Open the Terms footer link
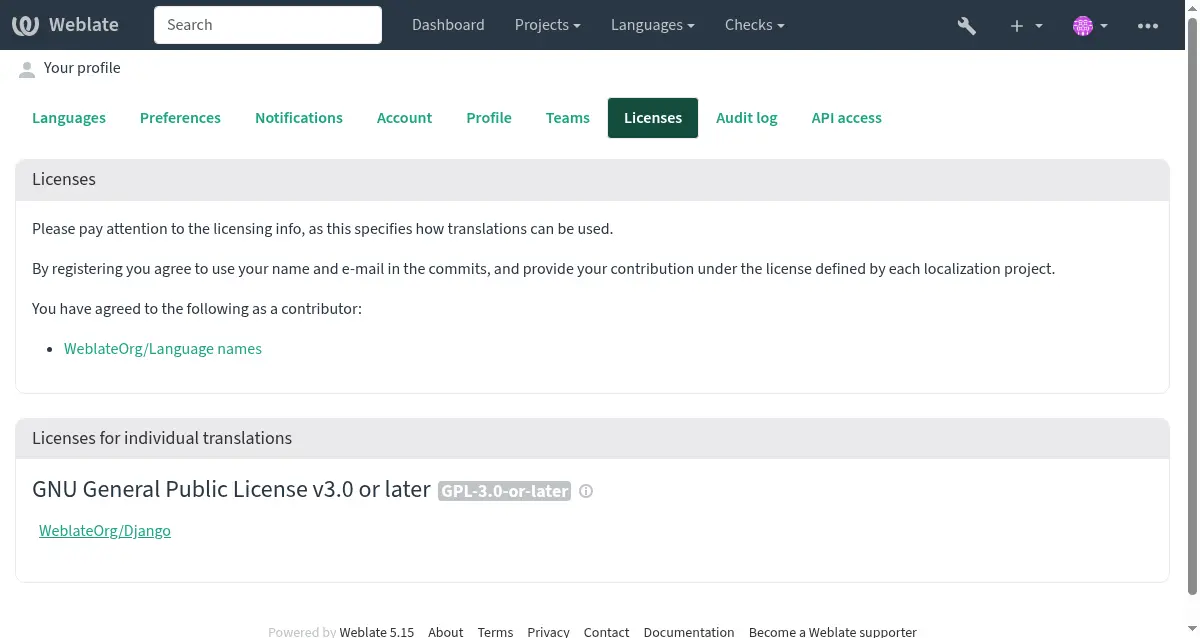Screen dimensions: 1200x638 [x=495, y=632]
